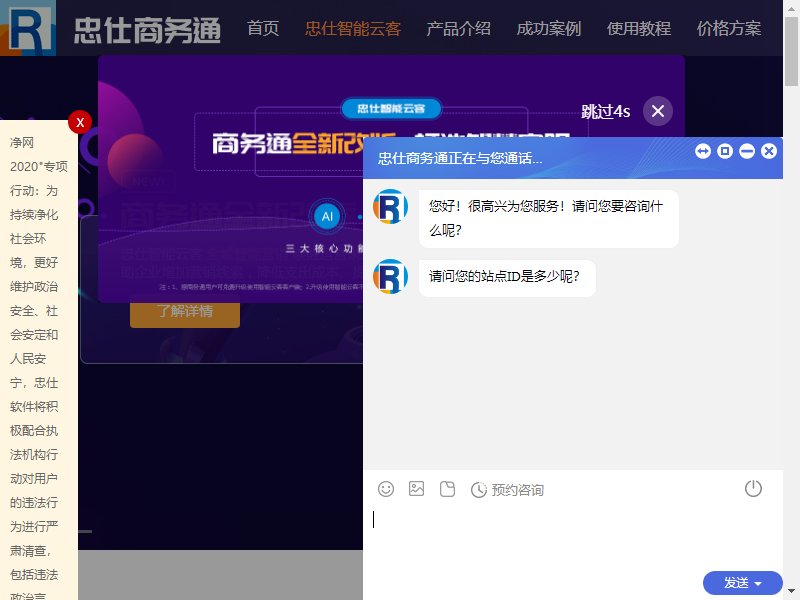Expand the send options dropdown arrow

[758, 583]
